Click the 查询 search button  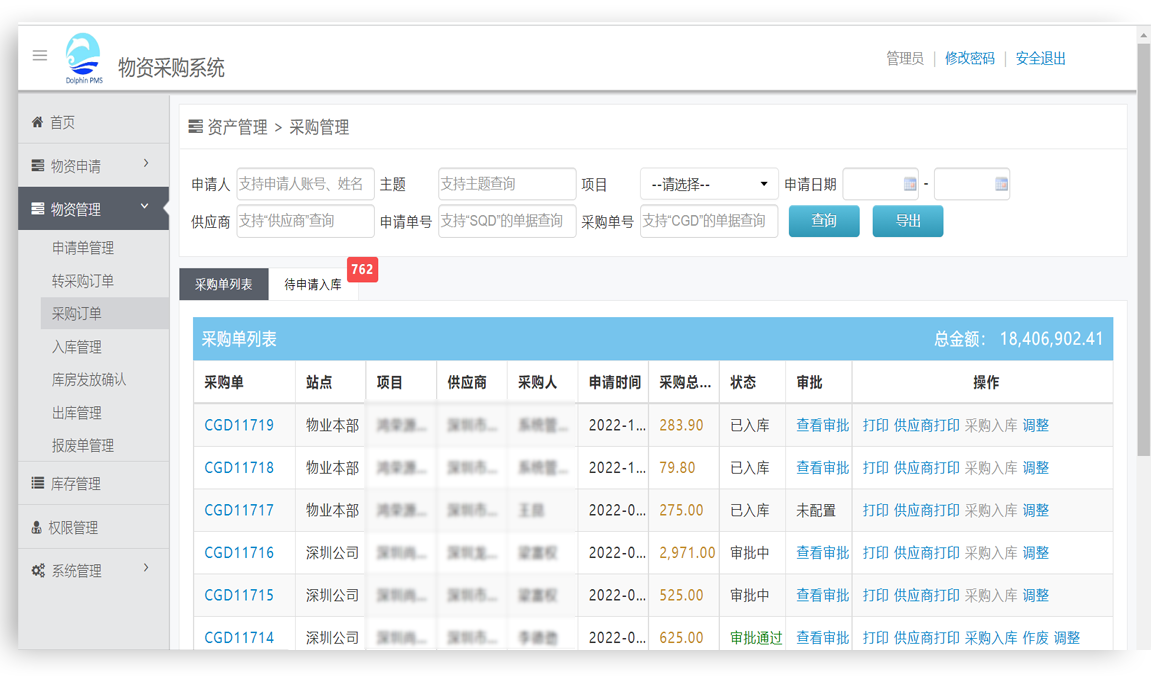pyautogui.click(x=823, y=221)
